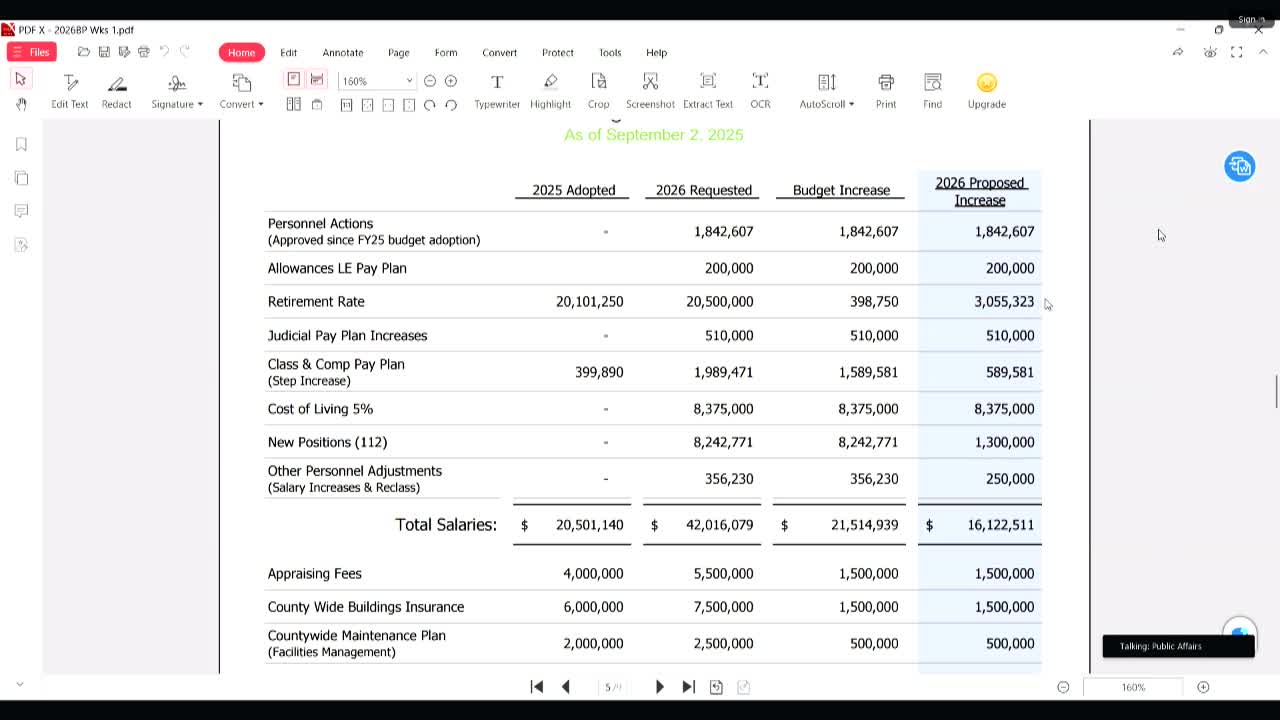The image size is (1280, 720).
Task: Open the Comments sidebar panel
Action: 21,211
